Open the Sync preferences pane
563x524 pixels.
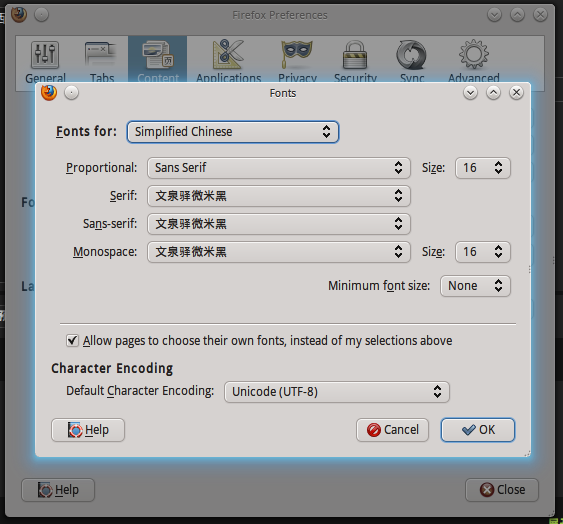click(412, 61)
